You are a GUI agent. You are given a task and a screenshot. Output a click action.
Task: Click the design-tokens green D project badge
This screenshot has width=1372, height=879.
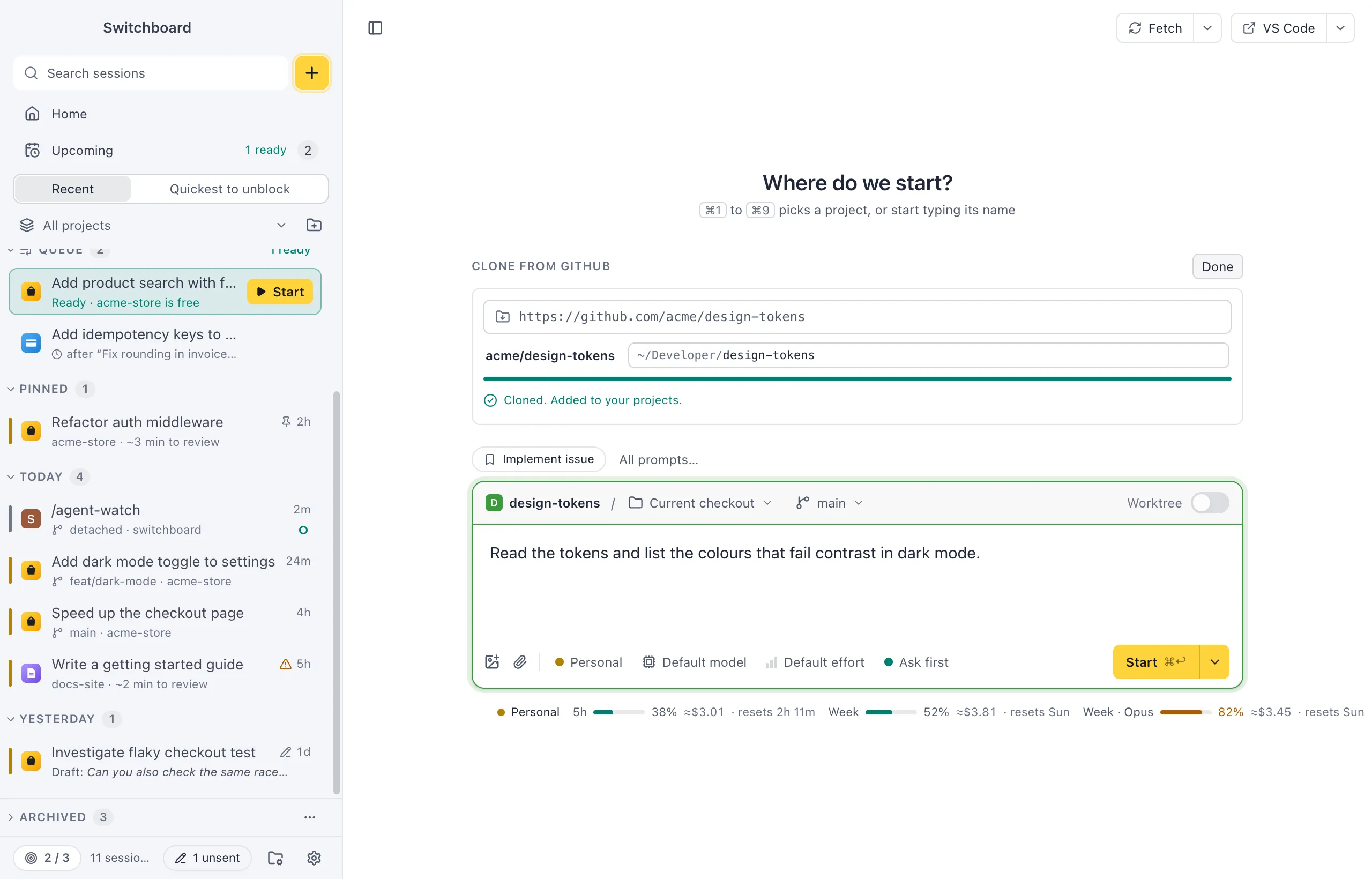[494, 503]
